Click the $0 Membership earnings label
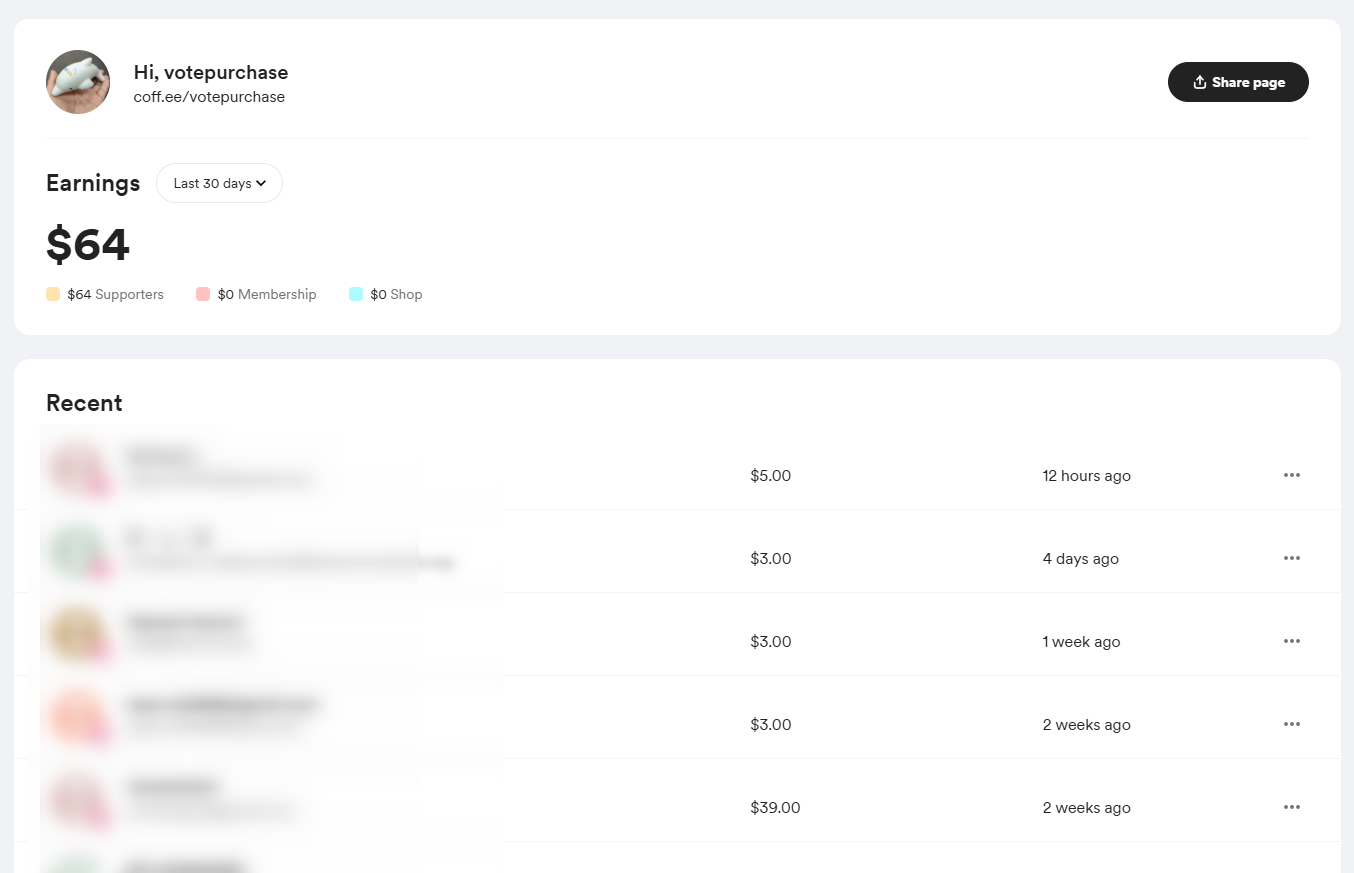The width and height of the screenshot is (1354, 873). click(267, 294)
